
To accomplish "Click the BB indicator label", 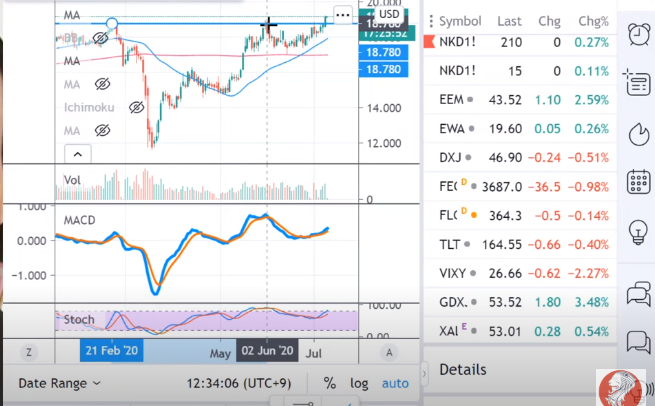I will tap(71, 38).
